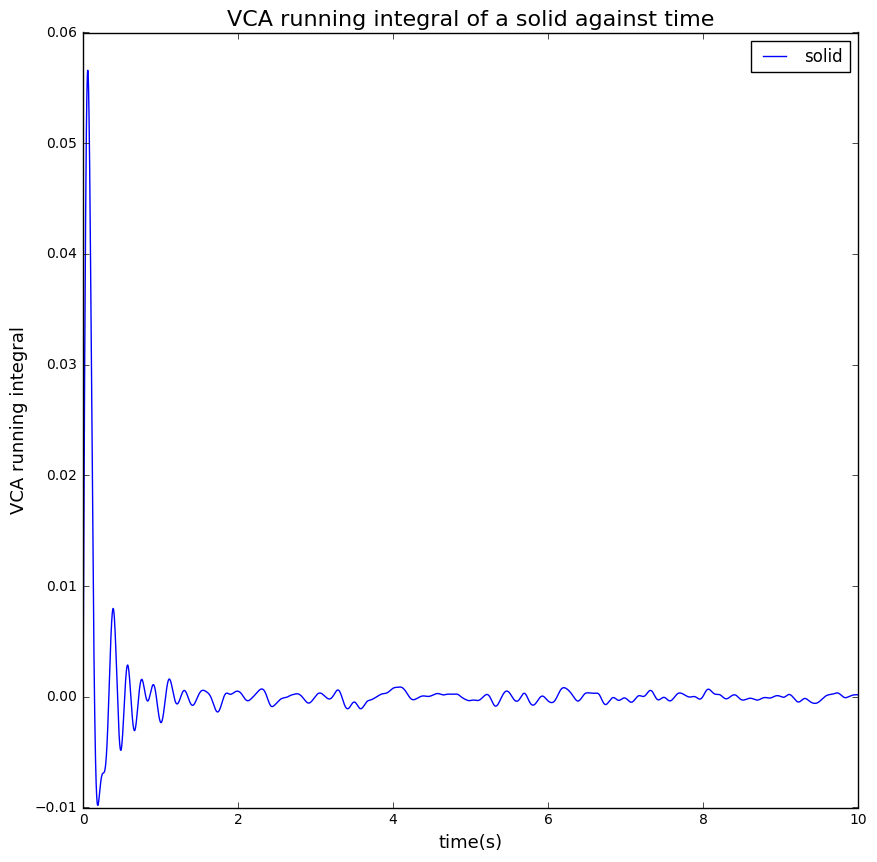The height and width of the screenshot is (862, 877).
Task: Click the x-axis tick label 10
Action: click(x=858, y=820)
